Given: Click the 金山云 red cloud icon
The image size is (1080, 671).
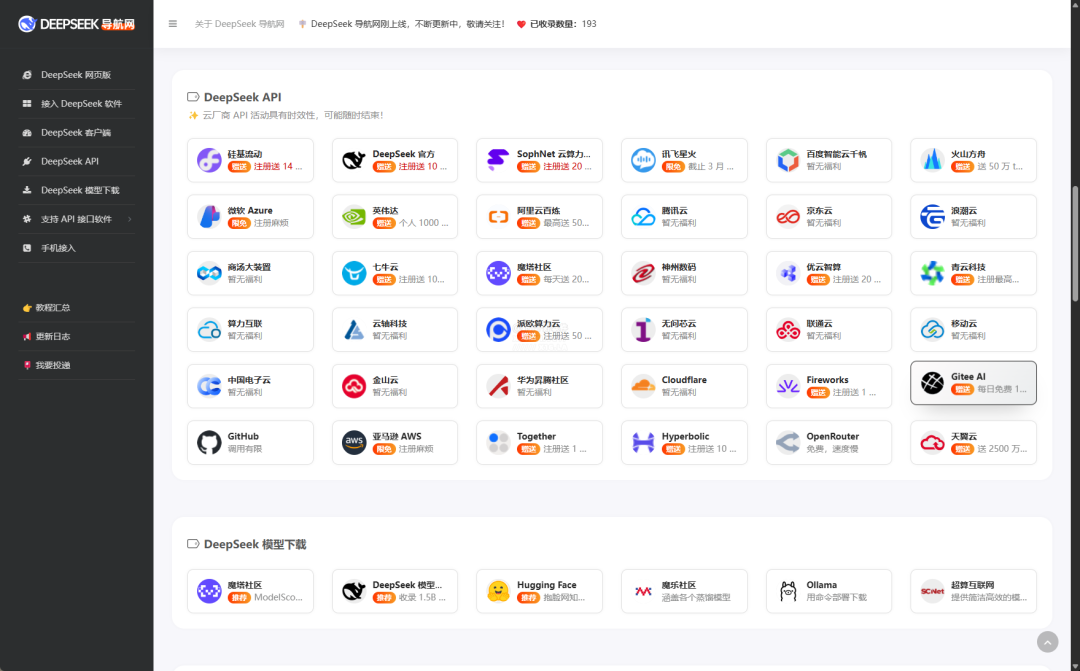Looking at the screenshot, I should click(x=354, y=386).
